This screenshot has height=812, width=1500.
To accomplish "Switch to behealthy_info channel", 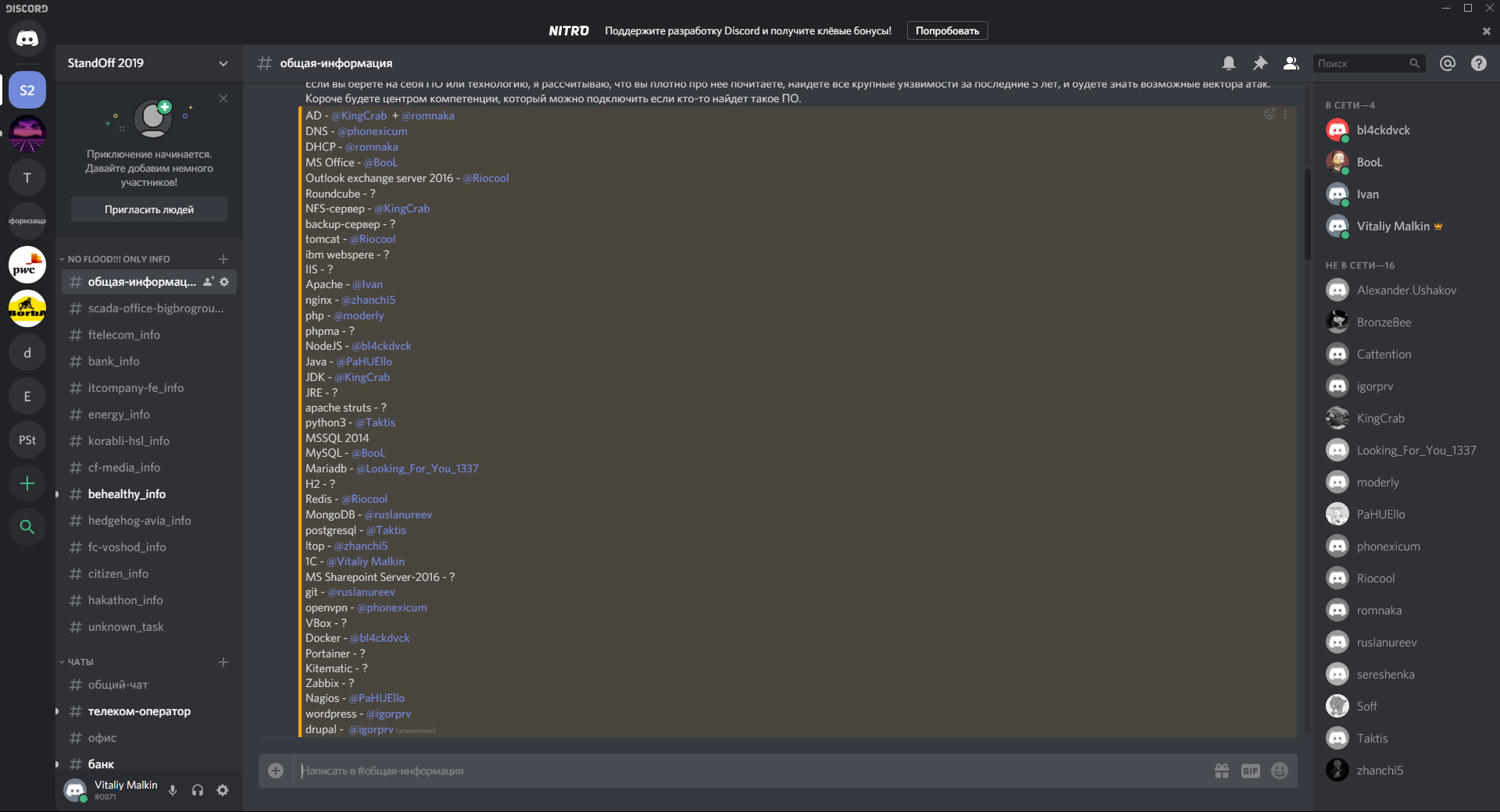I will click(149, 494).
